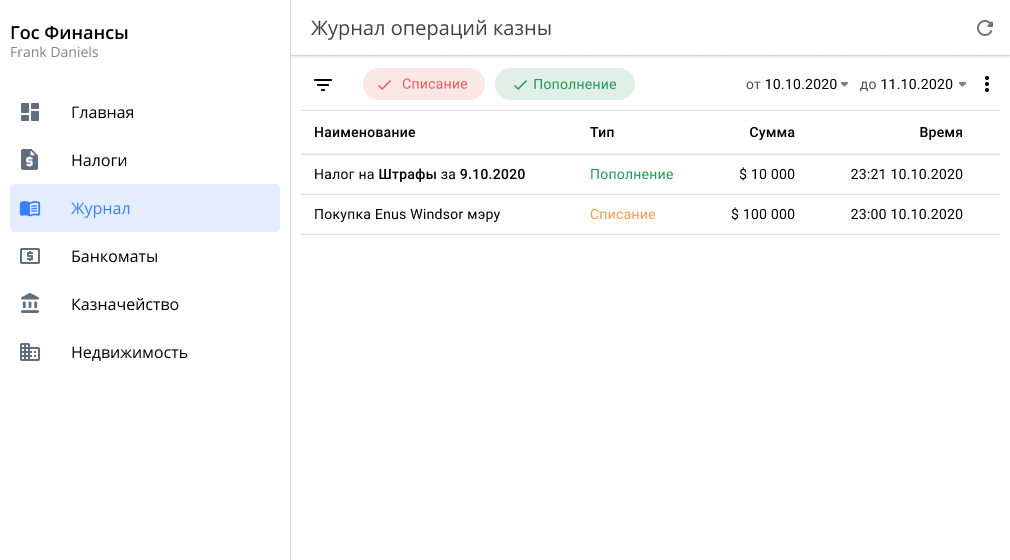1010x560 pixels.
Task: Sort by the Сумма column header
Action: point(771,132)
